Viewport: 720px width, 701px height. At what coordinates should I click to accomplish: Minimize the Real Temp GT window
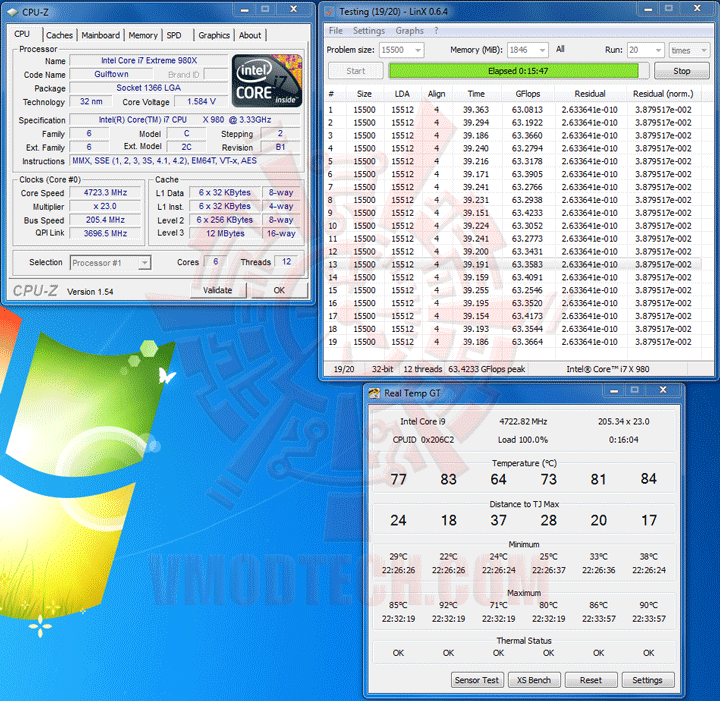(x=614, y=390)
